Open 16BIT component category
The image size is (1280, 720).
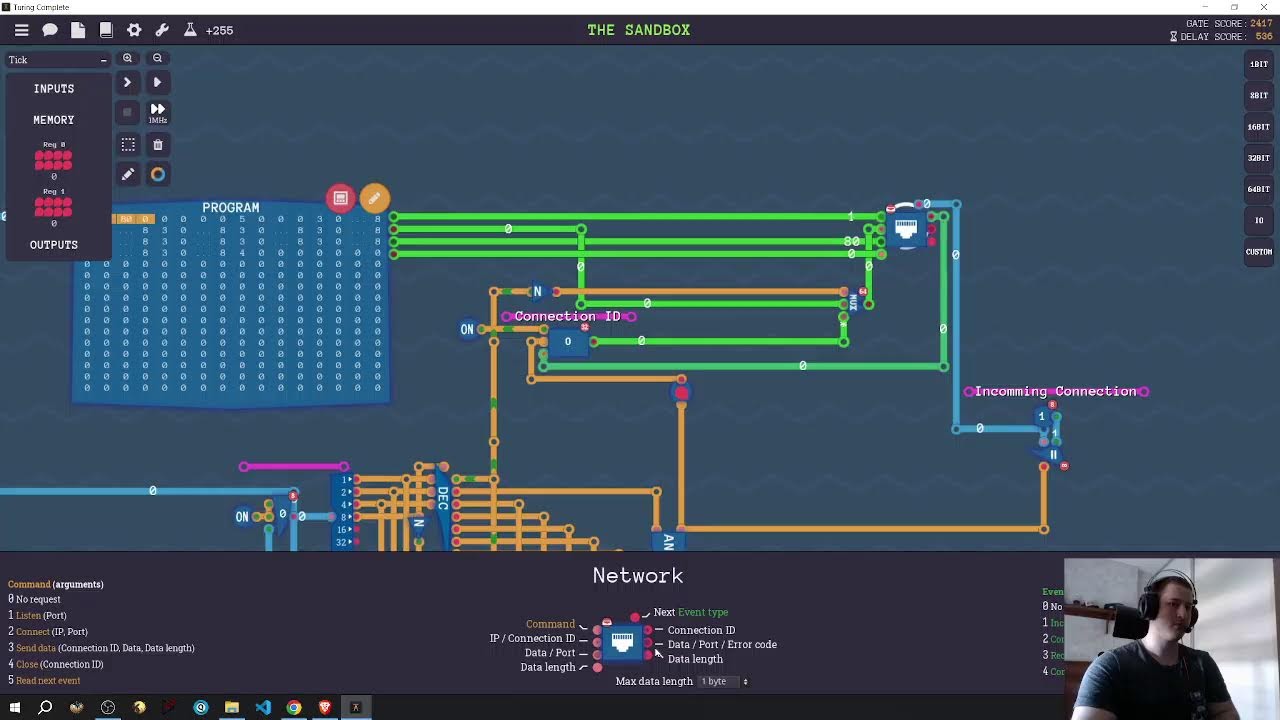coord(1259,127)
